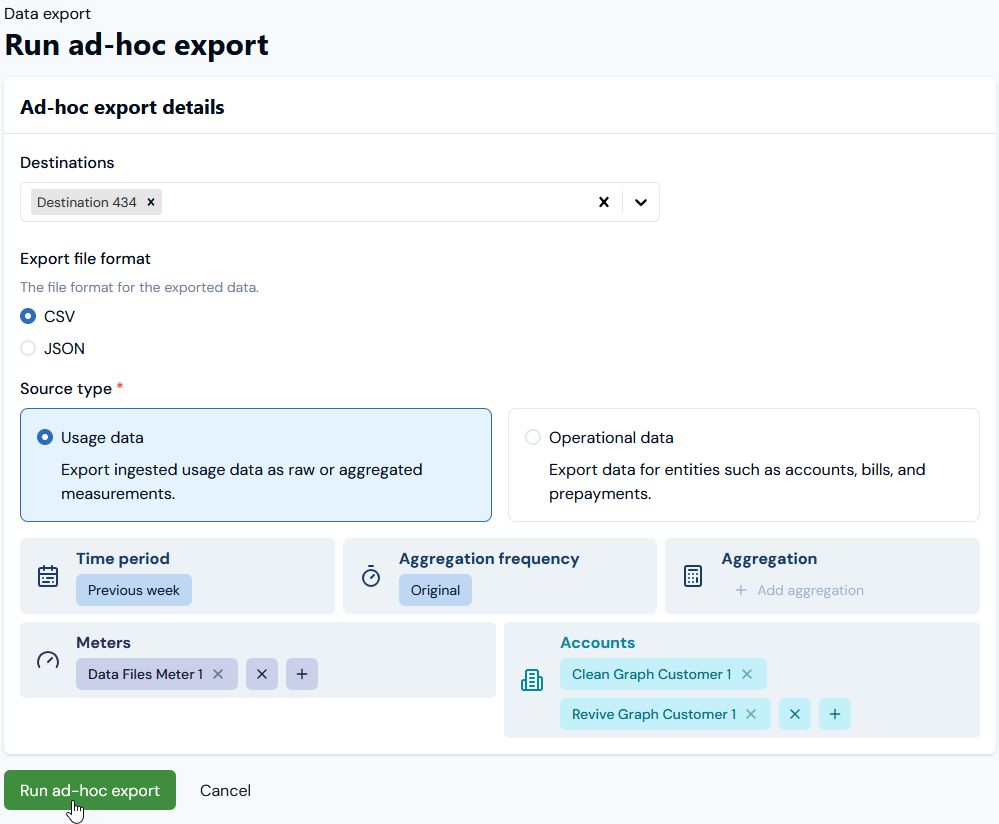Open the Previous week time period selector
This screenshot has width=999, height=824.
click(134, 590)
